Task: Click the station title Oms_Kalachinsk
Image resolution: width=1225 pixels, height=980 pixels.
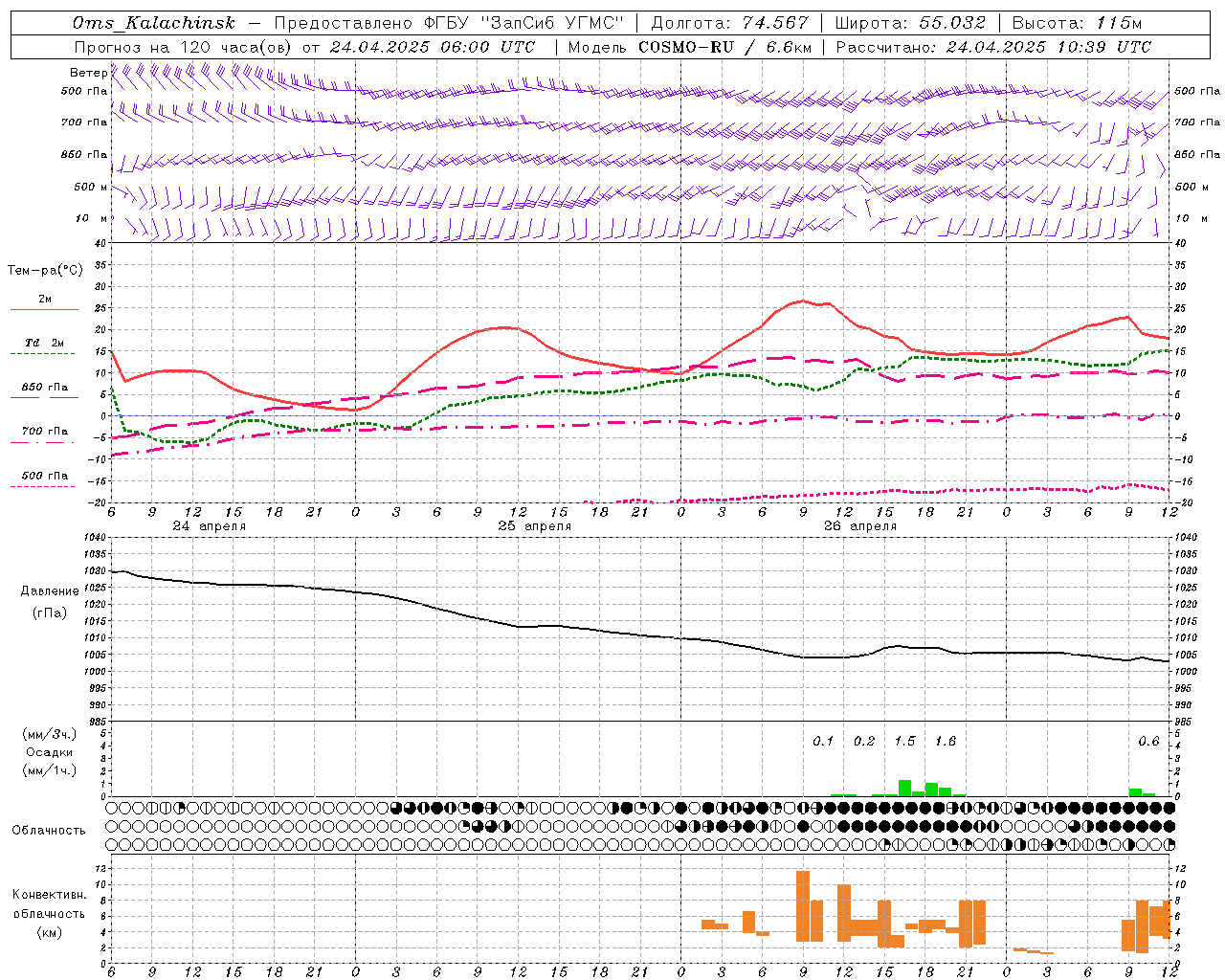Action: tap(153, 23)
